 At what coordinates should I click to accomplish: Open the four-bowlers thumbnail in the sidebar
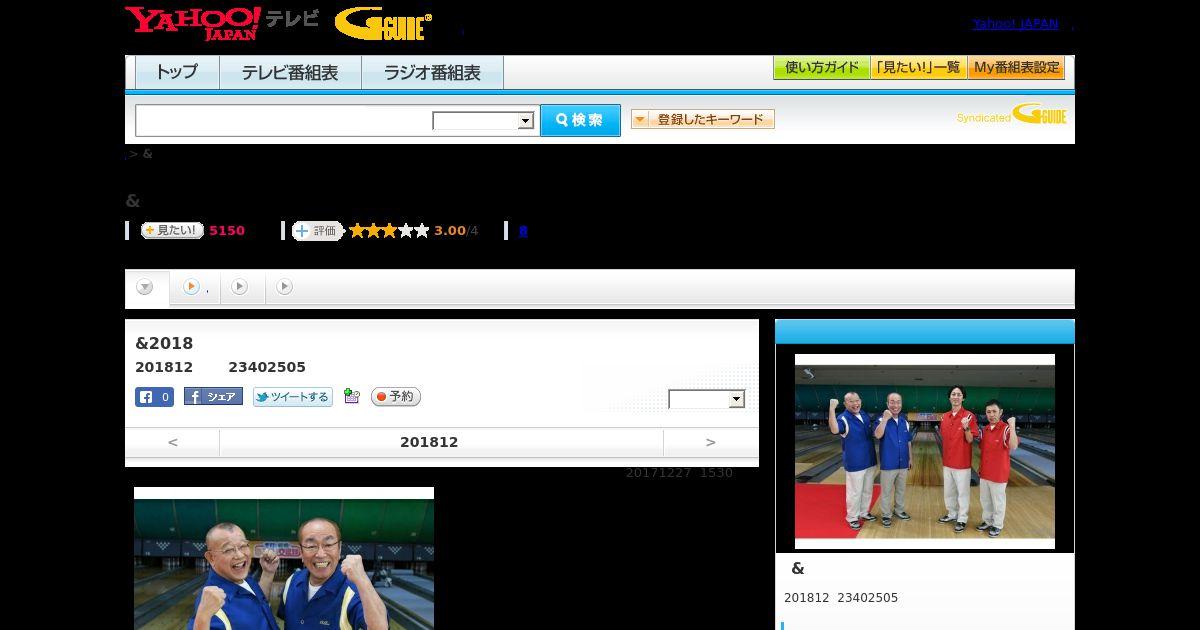click(925, 451)
